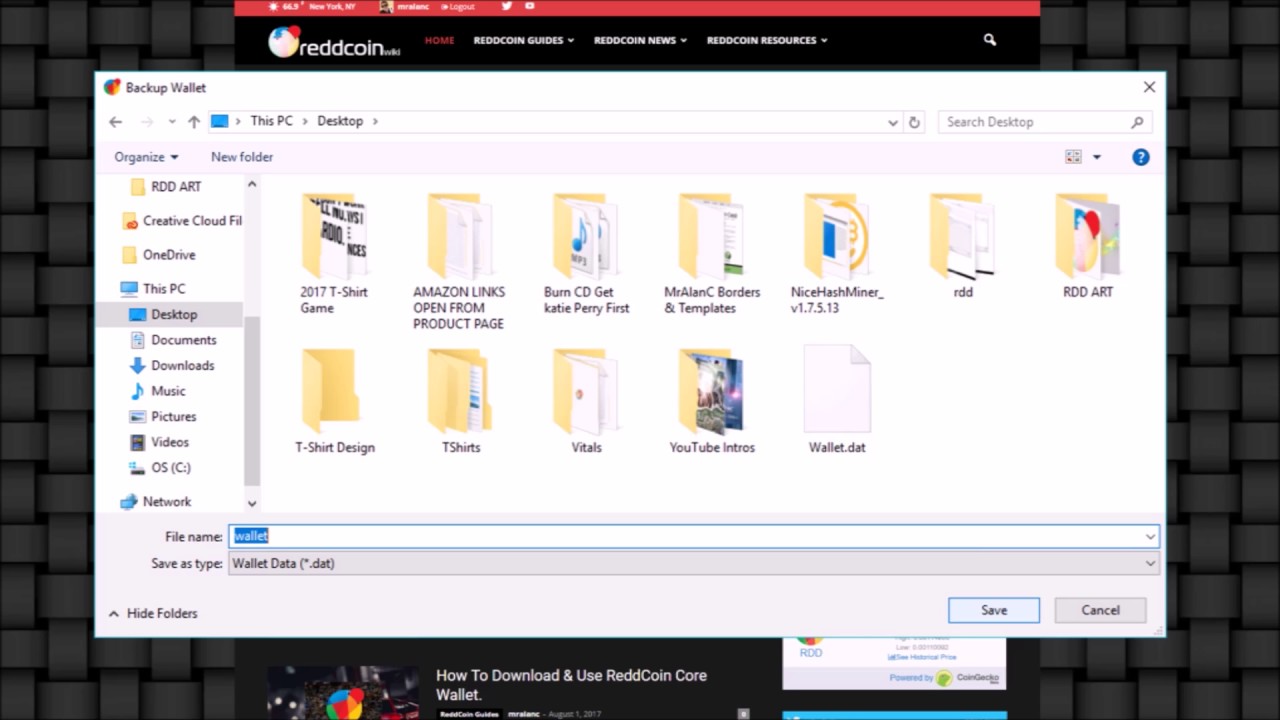Select Downloads in navigation pane
Screen dimensions: 1280x720
(171, 366)
